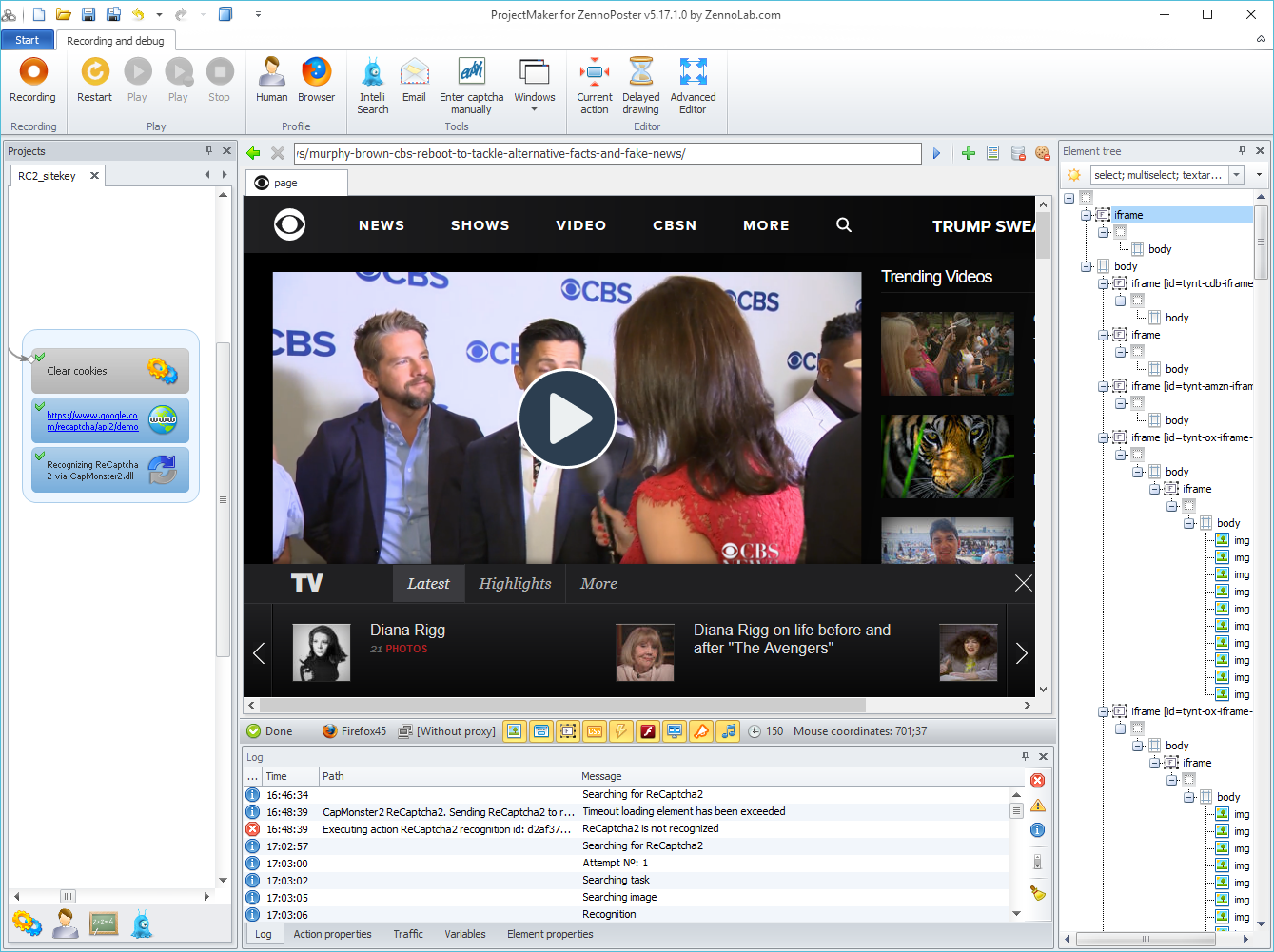Launch Intelli Search tool
Screen dimensions: 1274x952
372,86
